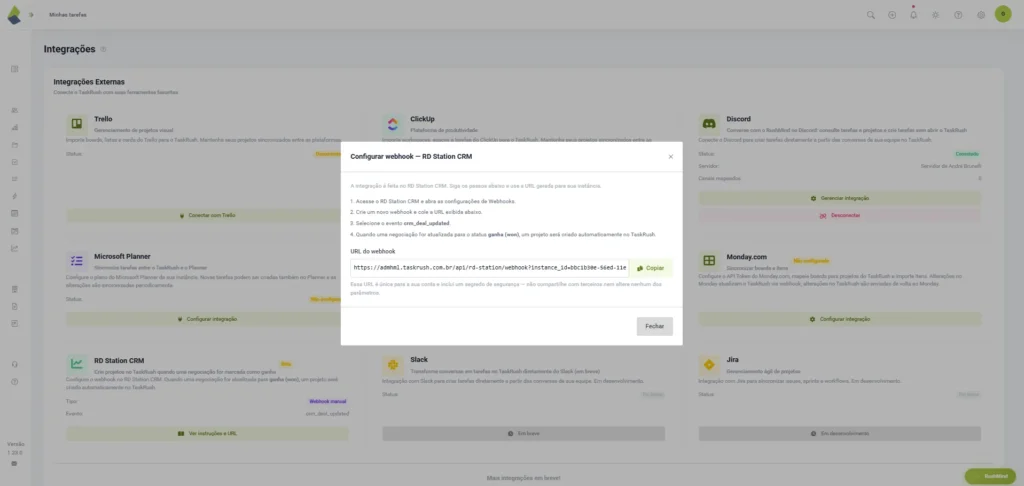Click the Jira logo icon
Viewport: 1024px width, 486px height.
(x=709, y=364)
